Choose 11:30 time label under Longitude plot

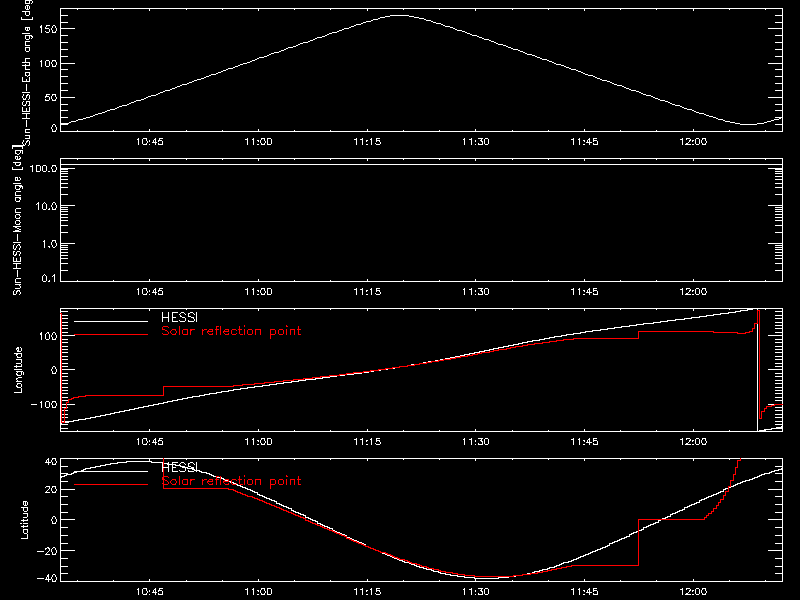pyautogui.click(x=476, y=442)
